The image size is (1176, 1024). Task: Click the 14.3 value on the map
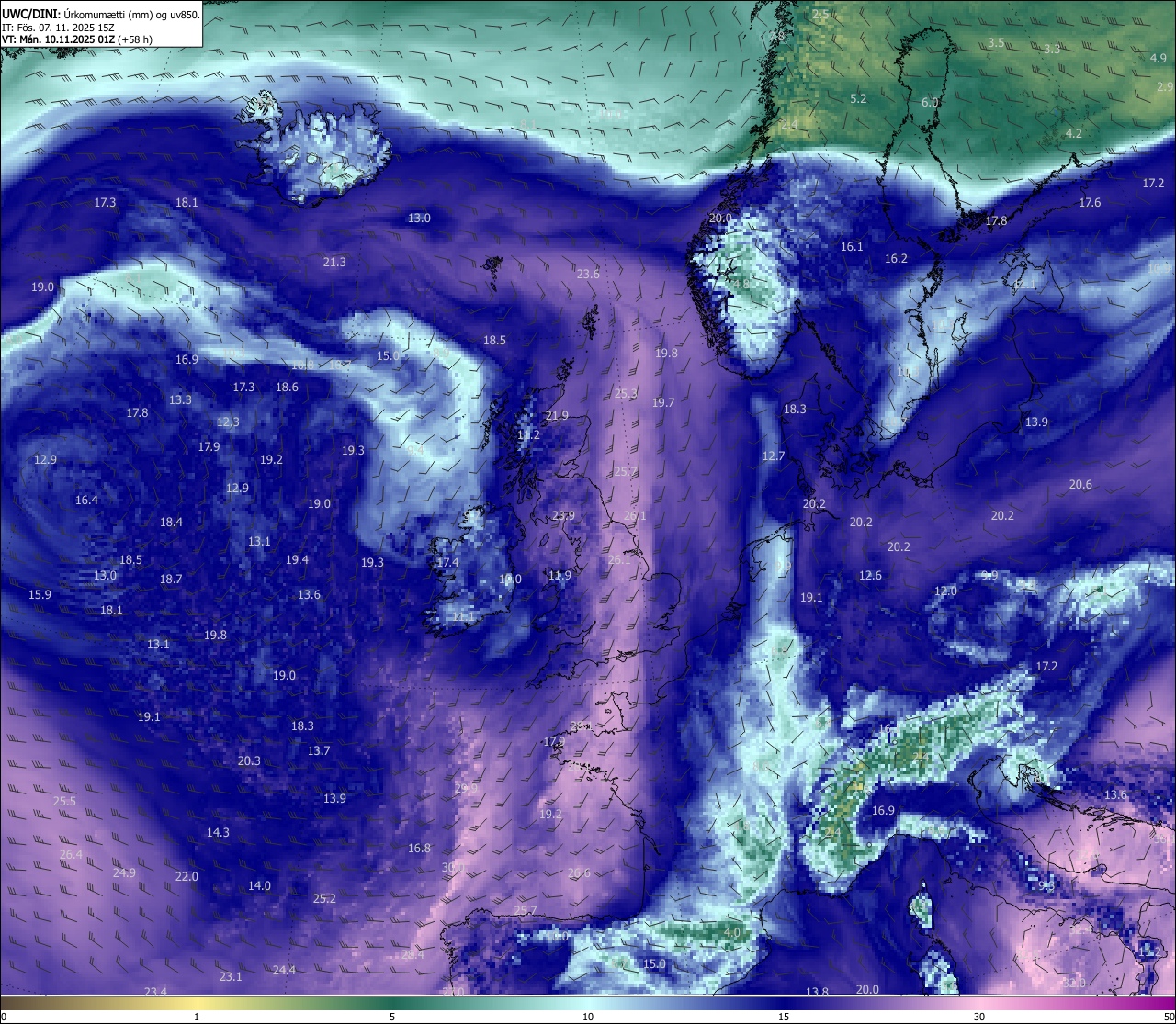tap(218, 832)
